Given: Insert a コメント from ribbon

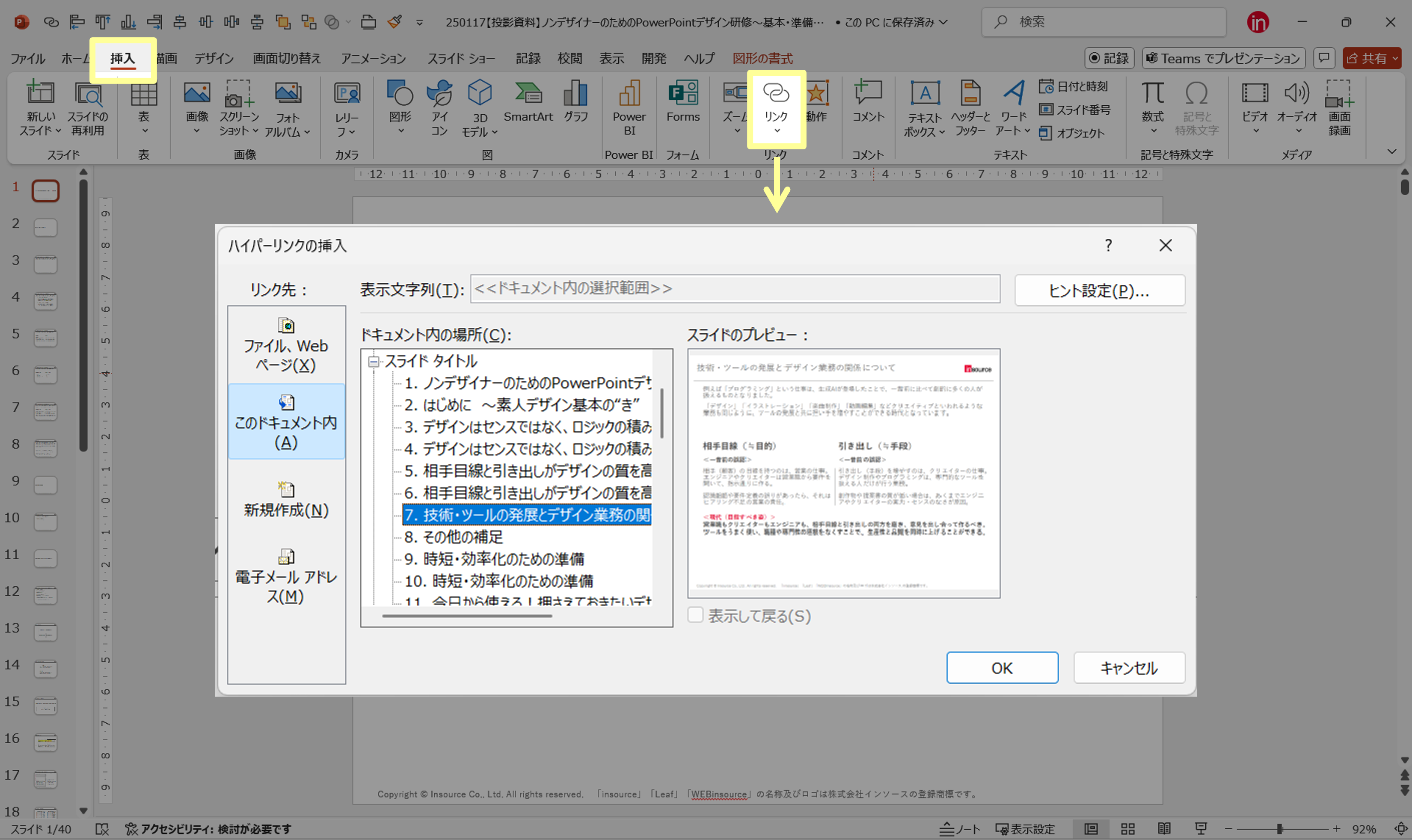Looking at the screenshot, I should pos(868,102).
